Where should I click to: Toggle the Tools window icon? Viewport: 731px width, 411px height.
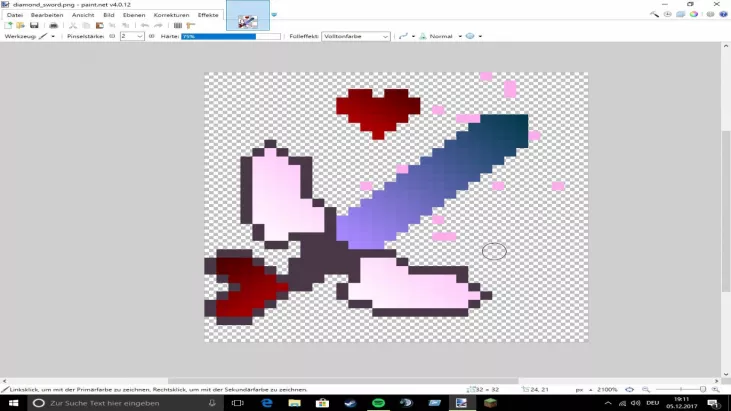click(655, 15)
